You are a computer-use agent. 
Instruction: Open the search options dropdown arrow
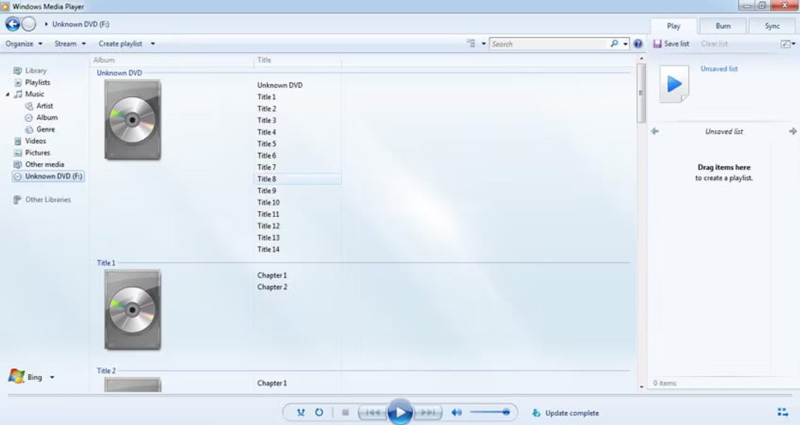click(626, 44)
